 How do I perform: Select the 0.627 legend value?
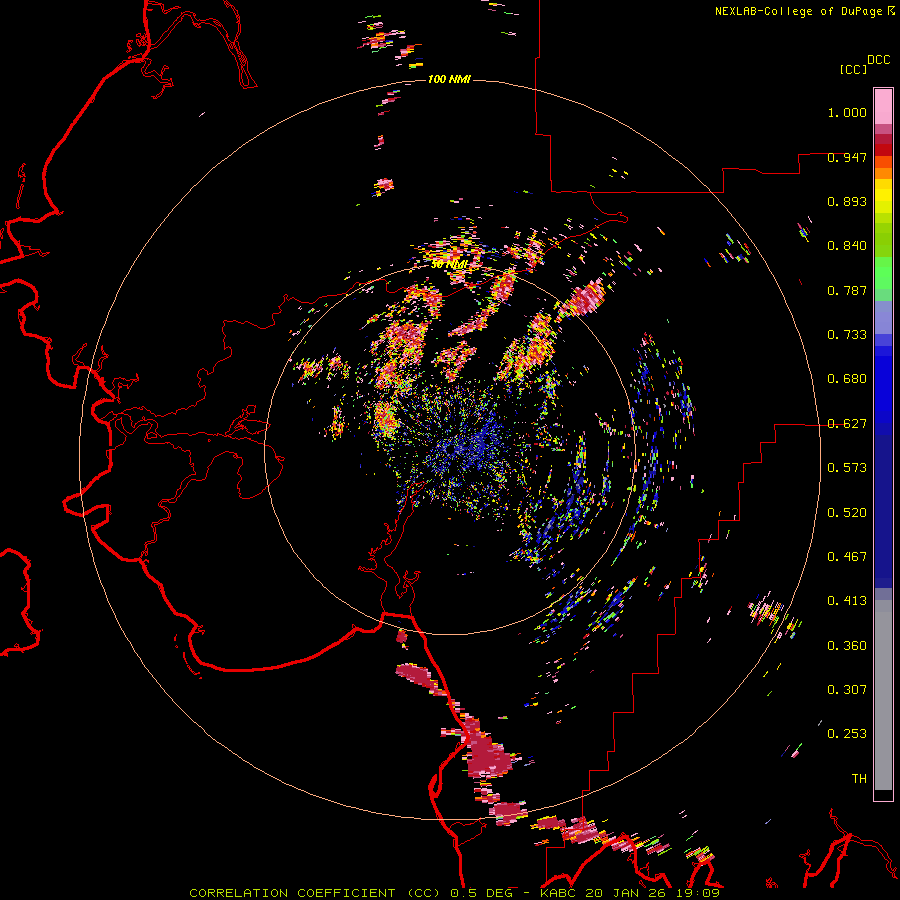pyautogui.click(x=847, y=424)
